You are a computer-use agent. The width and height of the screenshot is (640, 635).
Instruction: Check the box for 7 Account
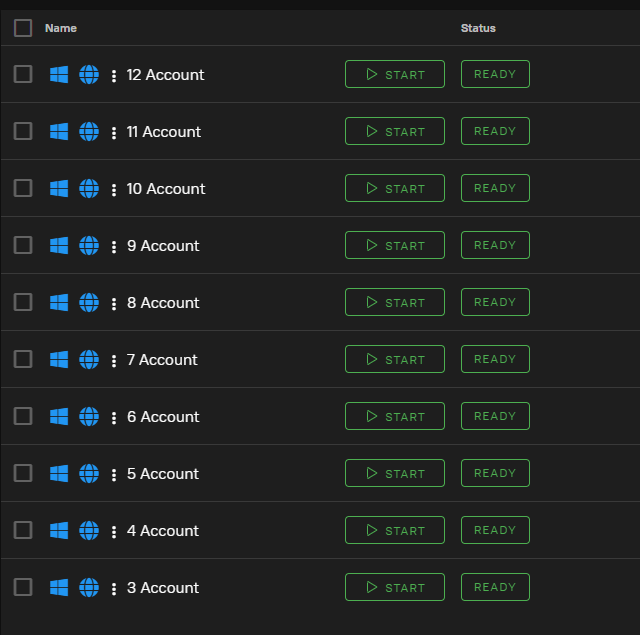(x=23, y=360)
